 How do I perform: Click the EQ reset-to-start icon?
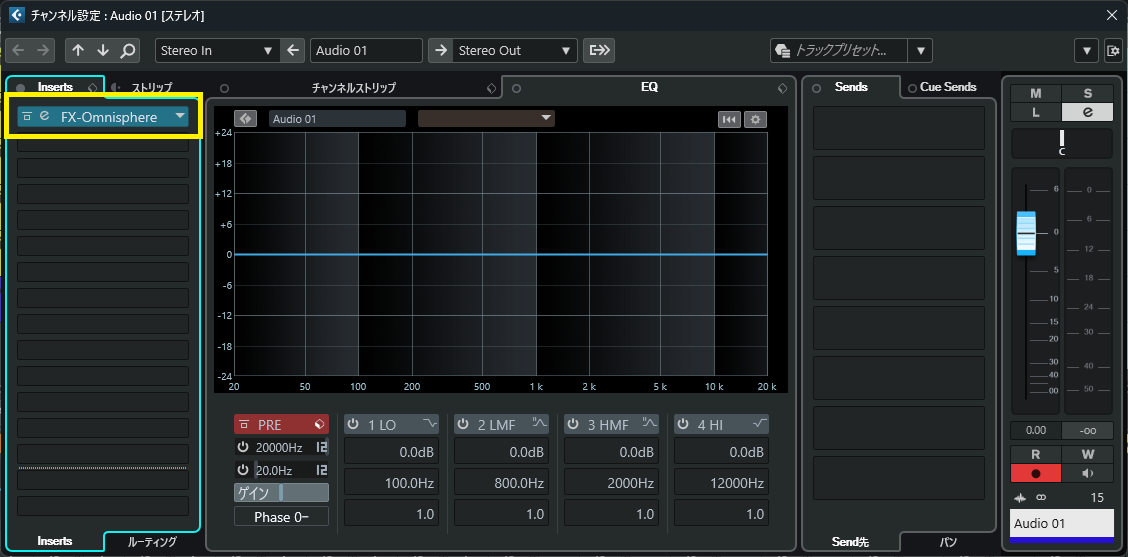[730, 119]
